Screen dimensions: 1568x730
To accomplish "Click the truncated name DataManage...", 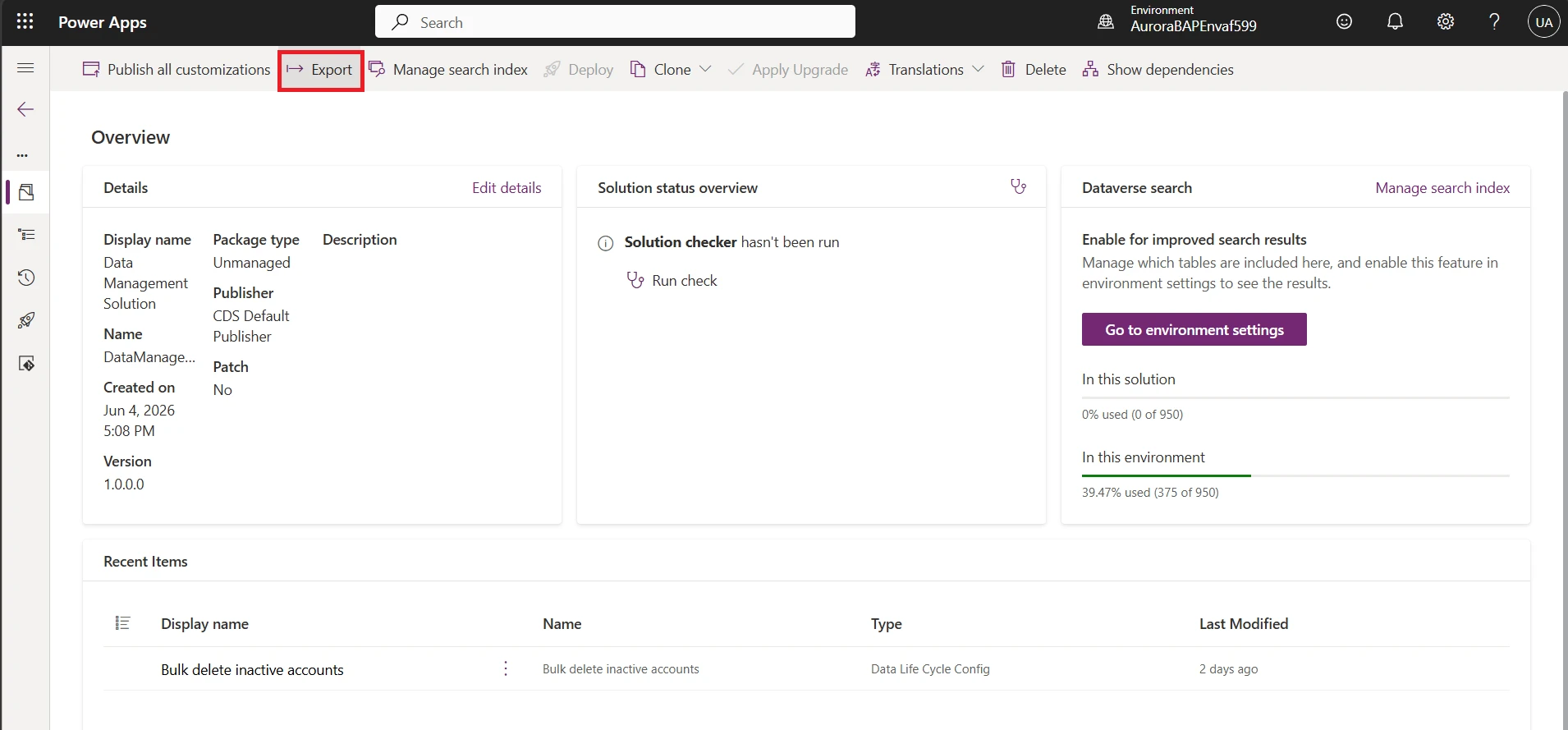I will [x=149, y=356].
